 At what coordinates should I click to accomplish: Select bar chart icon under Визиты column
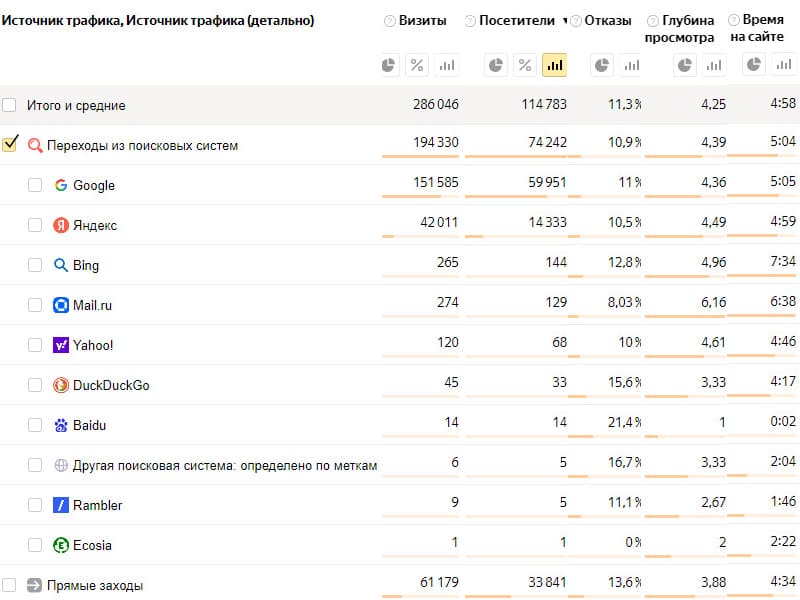446,65
